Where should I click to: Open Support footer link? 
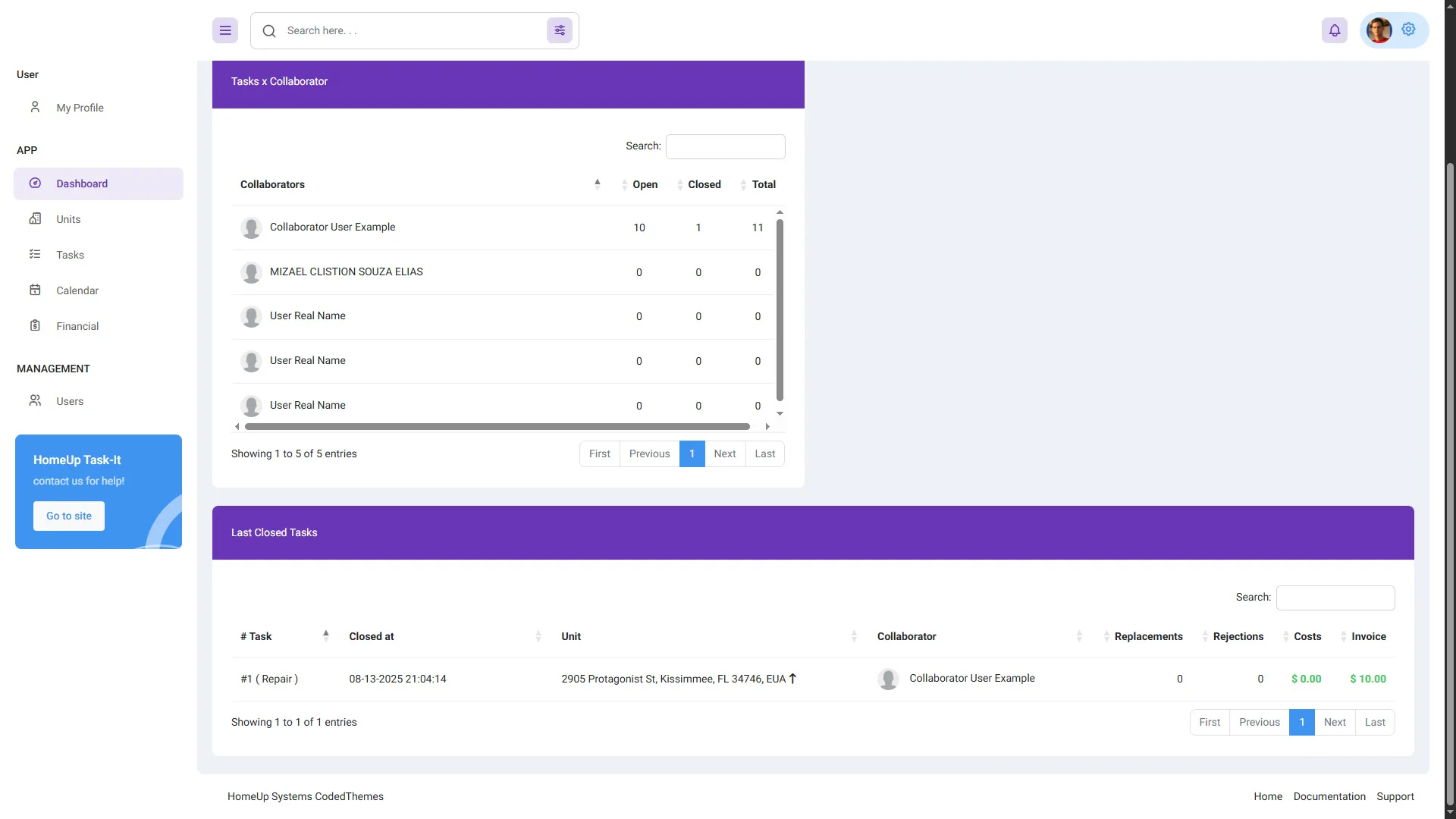[x=1395, y=796]
